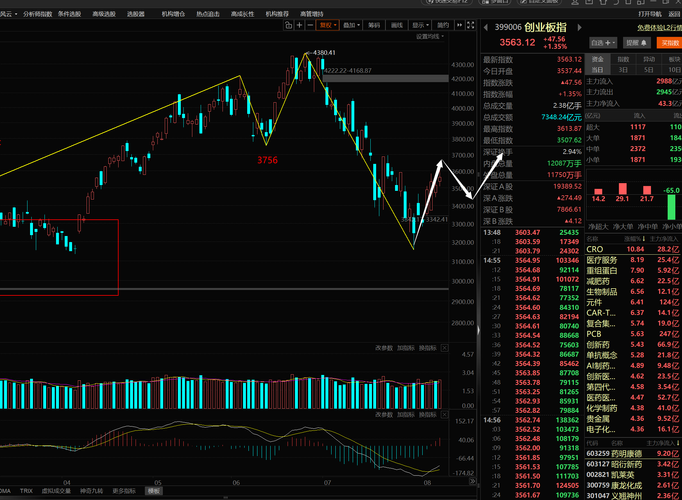Screen dimensions: 682x500
Task: Click the panel splitter collapse handle
Action: tap(478, 330)
